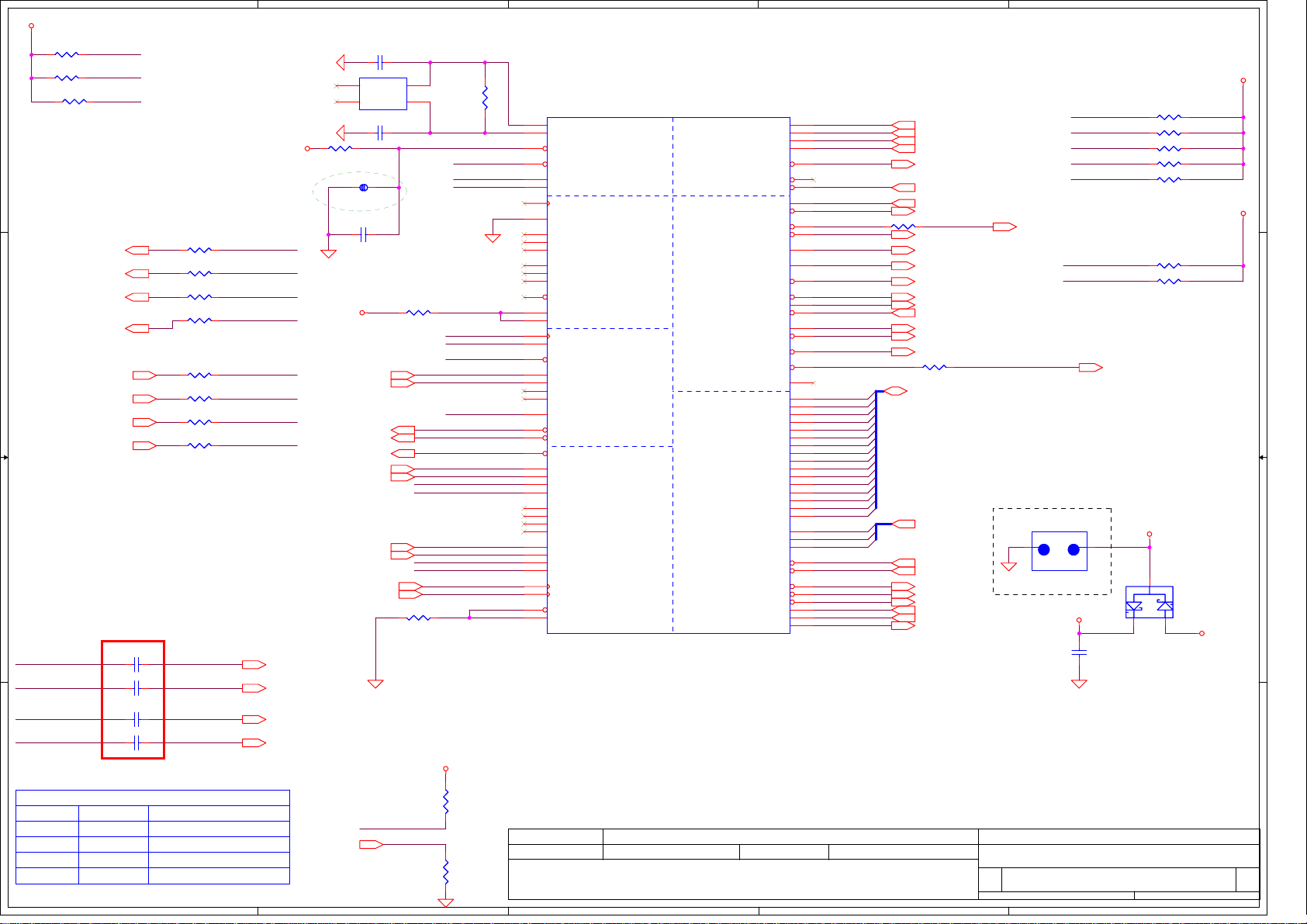Pick the ferrite bead inside dashed green ellipse

[x=363, y=188]
